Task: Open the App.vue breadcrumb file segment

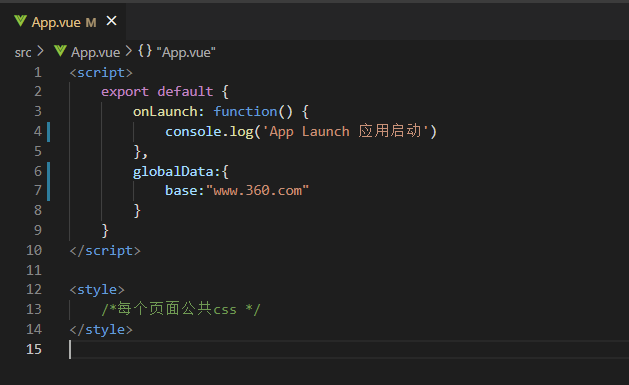Action: [x=95, y=53]
